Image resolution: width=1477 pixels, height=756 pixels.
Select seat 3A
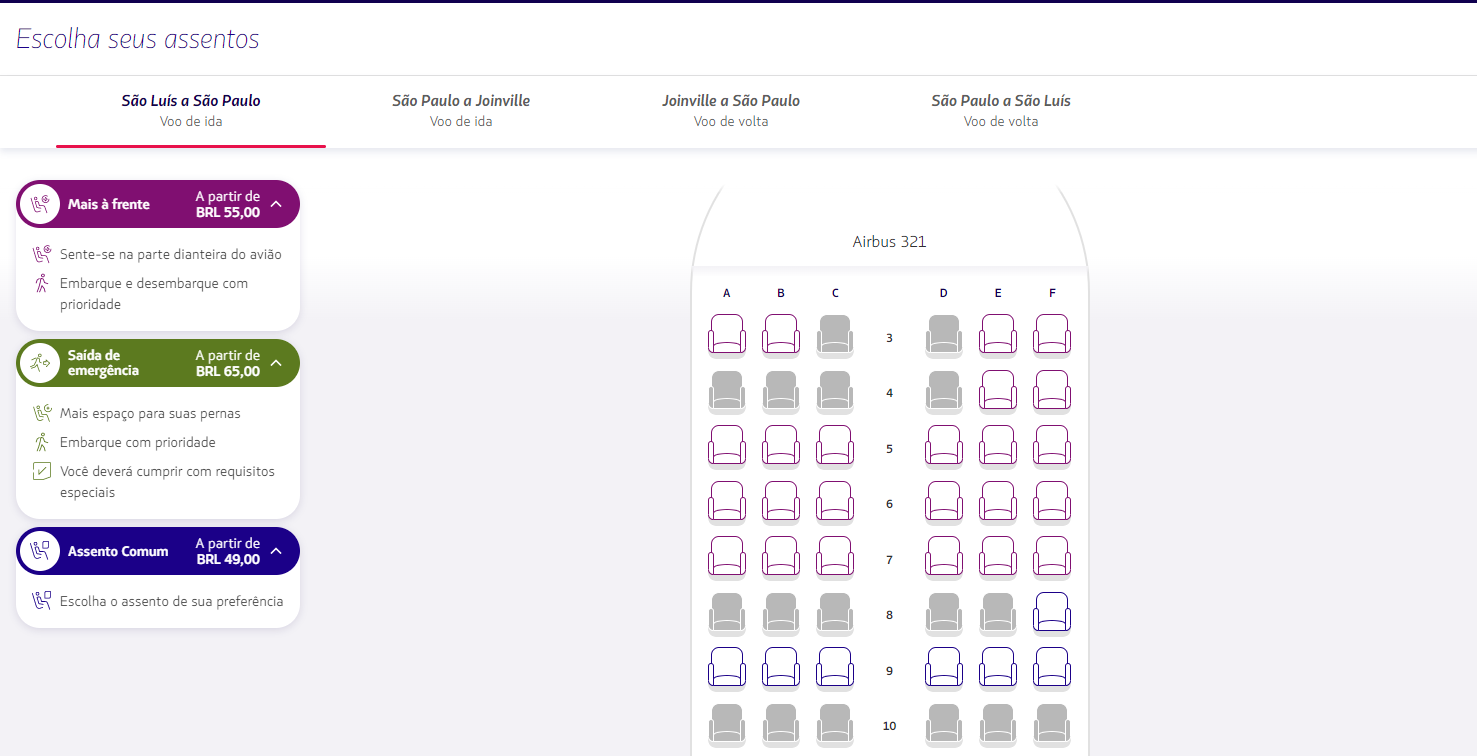727,335
